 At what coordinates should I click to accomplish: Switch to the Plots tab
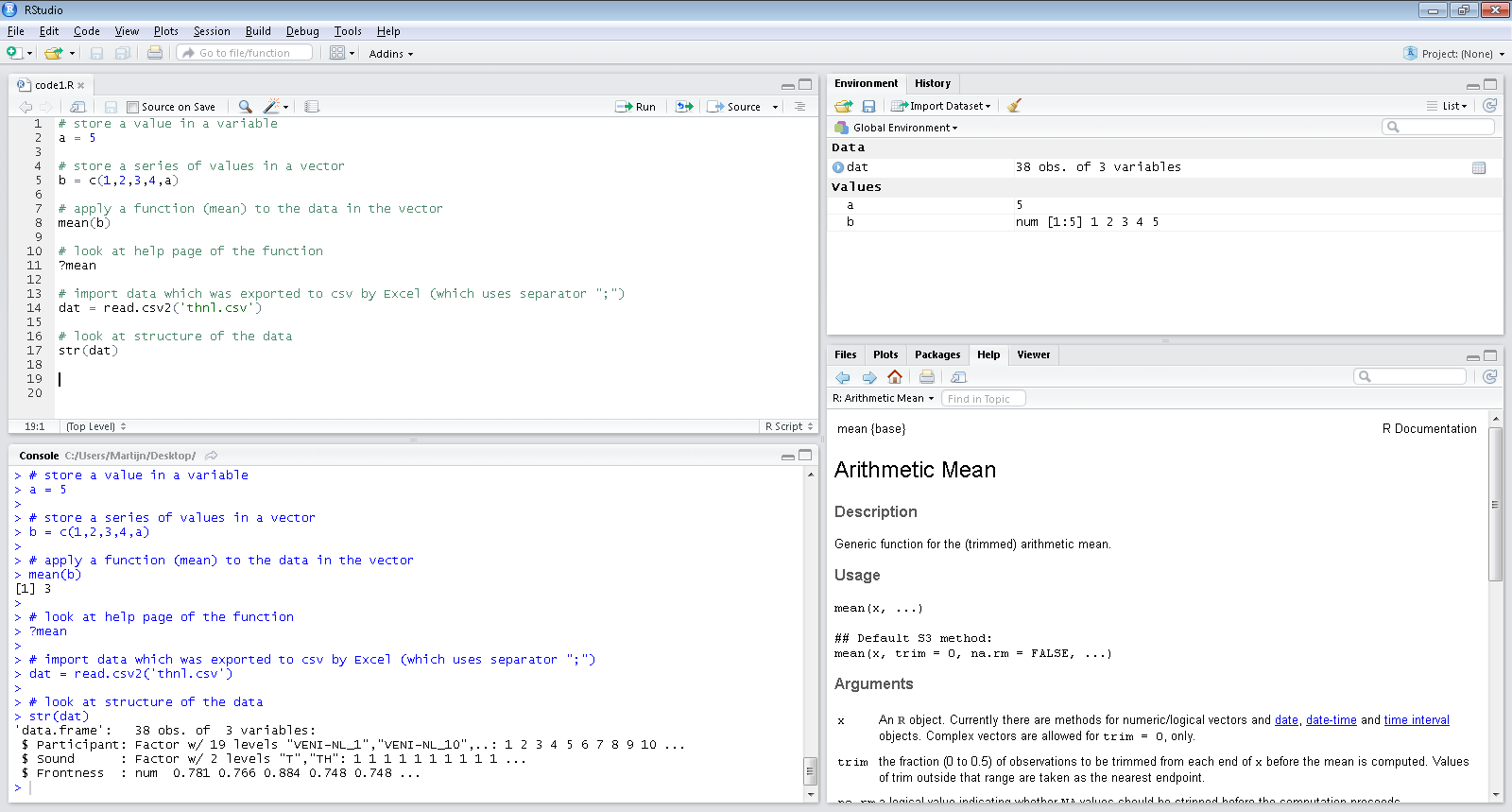tap(885, 354)
